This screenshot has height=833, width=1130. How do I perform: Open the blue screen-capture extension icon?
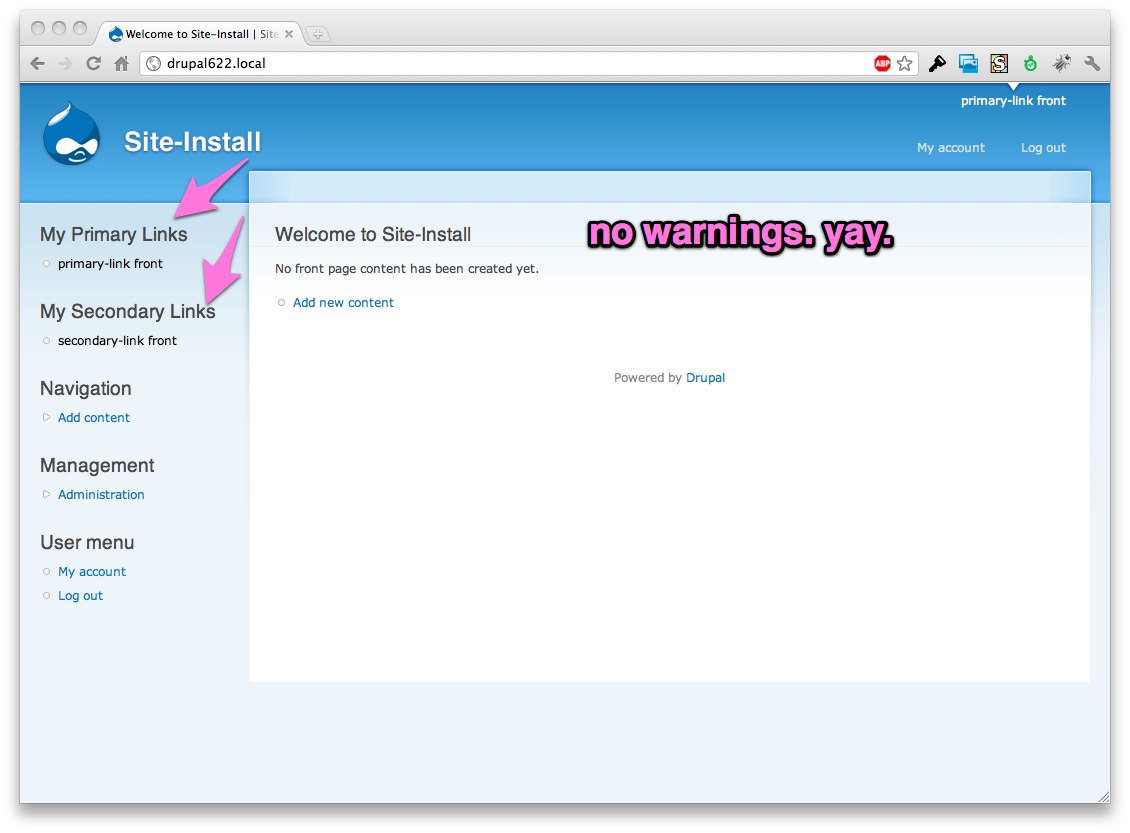[x=968, y=63]
